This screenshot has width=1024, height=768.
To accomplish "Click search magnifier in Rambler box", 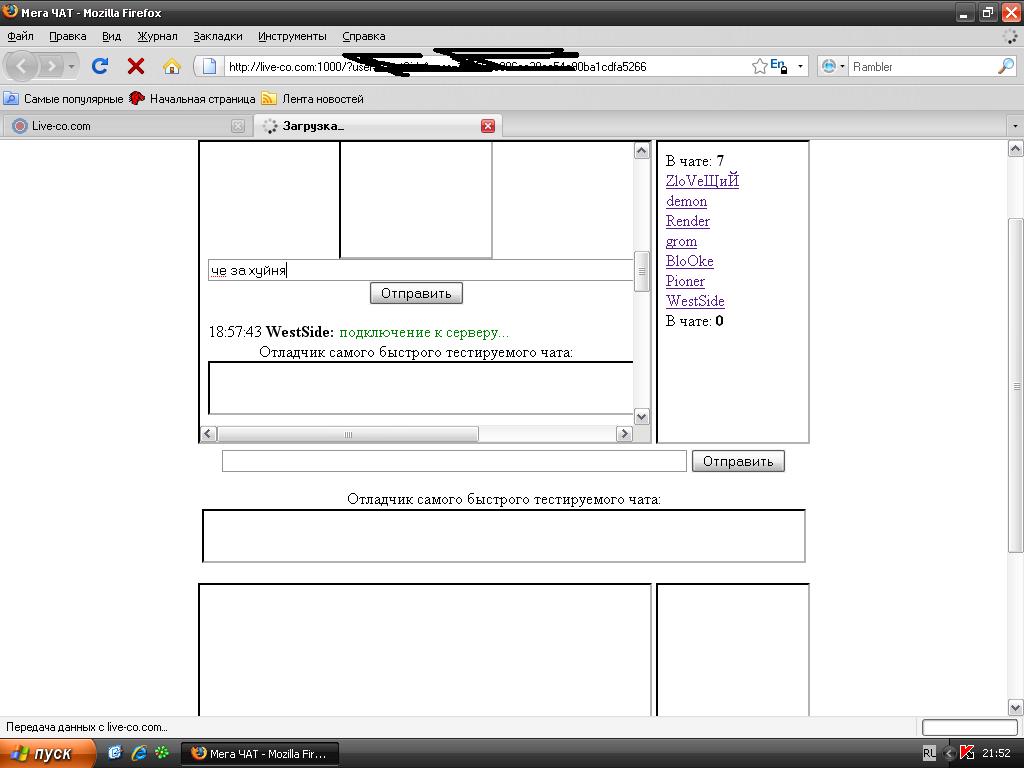I will tap(1005, 66).
